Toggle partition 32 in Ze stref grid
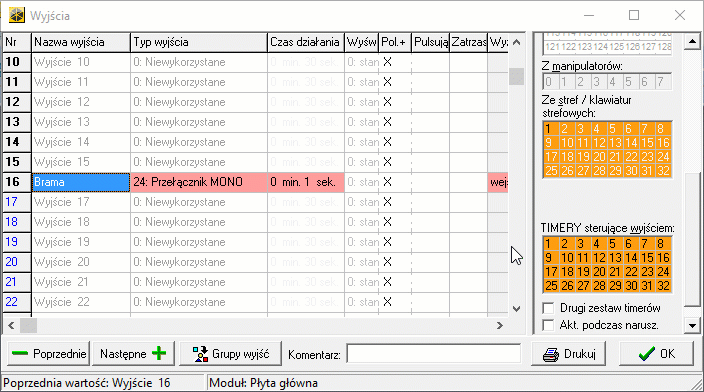This screenshot has width=704, height=392. tap(663, 171)
